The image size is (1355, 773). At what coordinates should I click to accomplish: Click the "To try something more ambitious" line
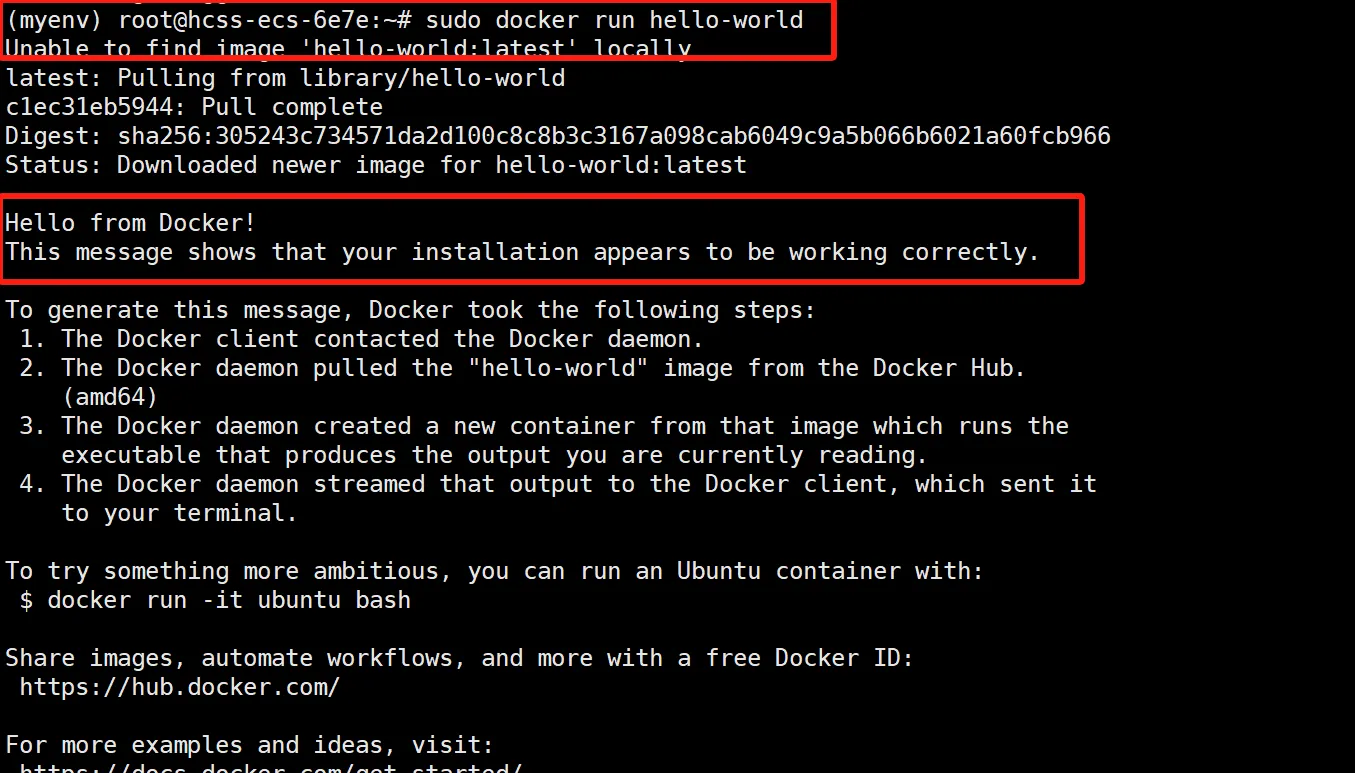pos(494,571)
